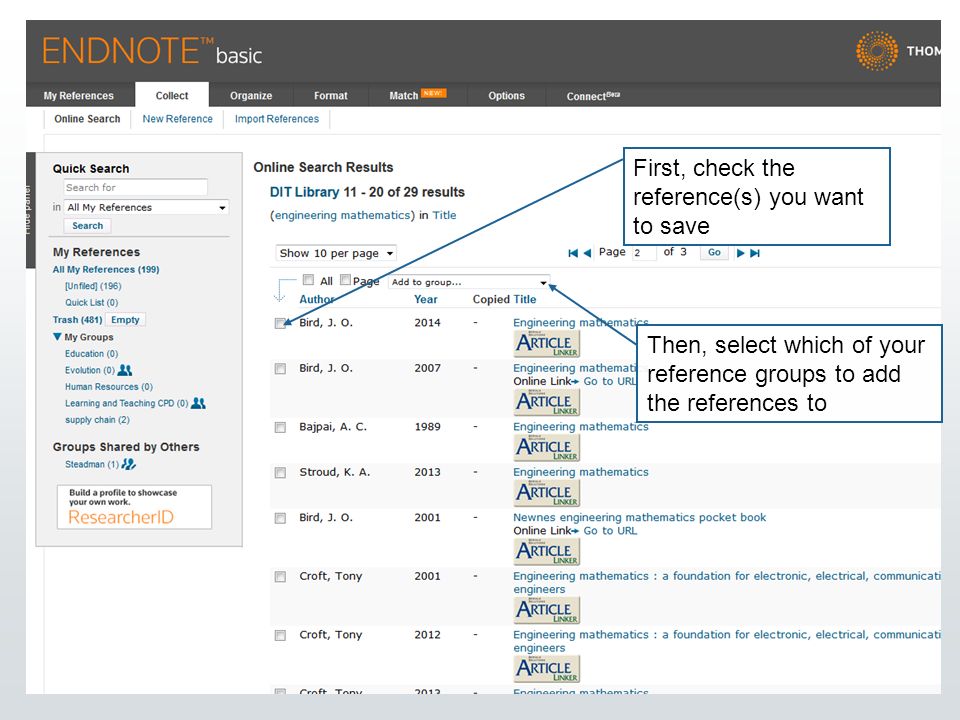Click Article Linker icon for Bird 2007
The width and height of the screenshot is (960, 720).
tap(546, 402)
